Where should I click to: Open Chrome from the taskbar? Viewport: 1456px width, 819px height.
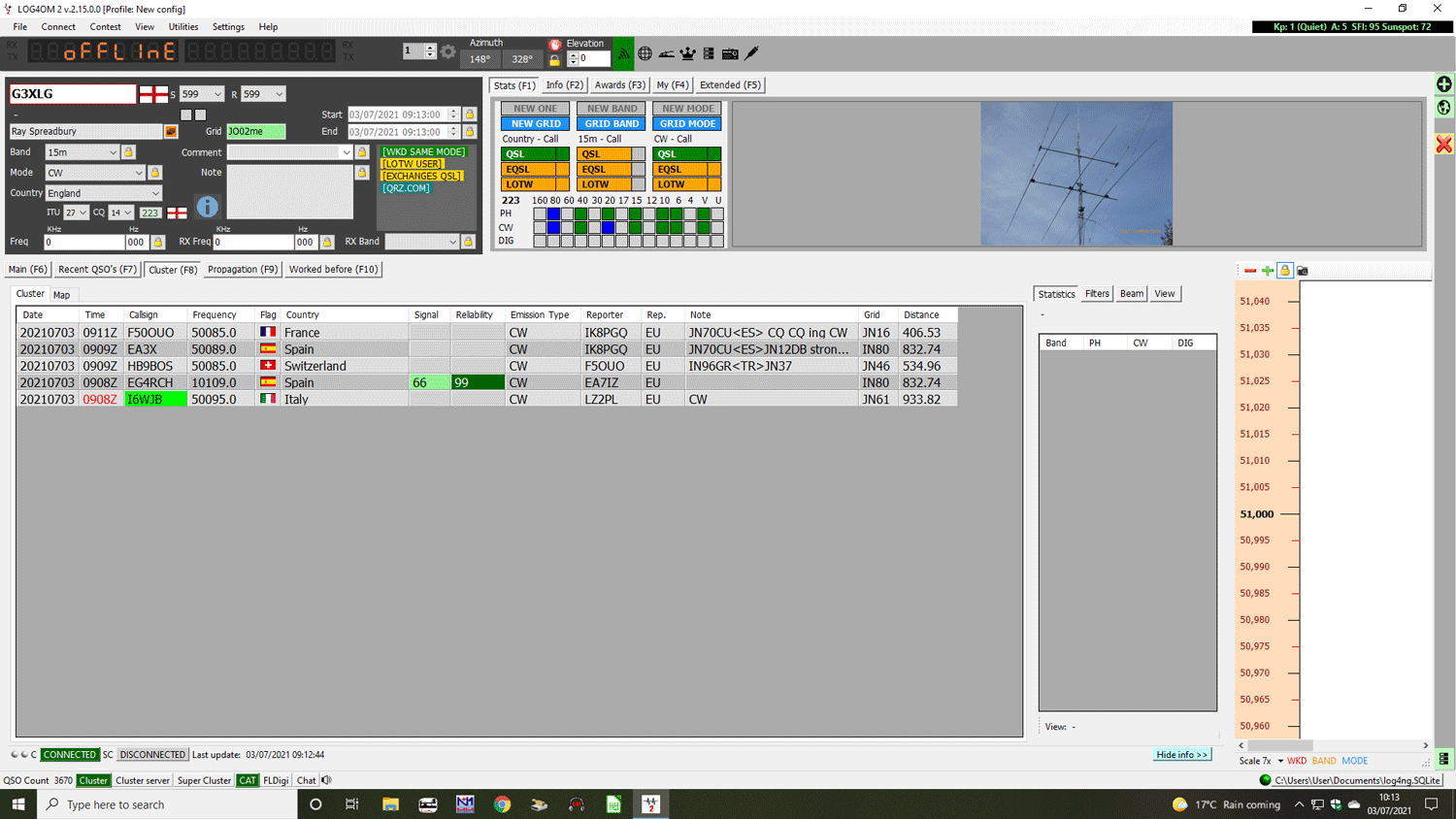502,804
